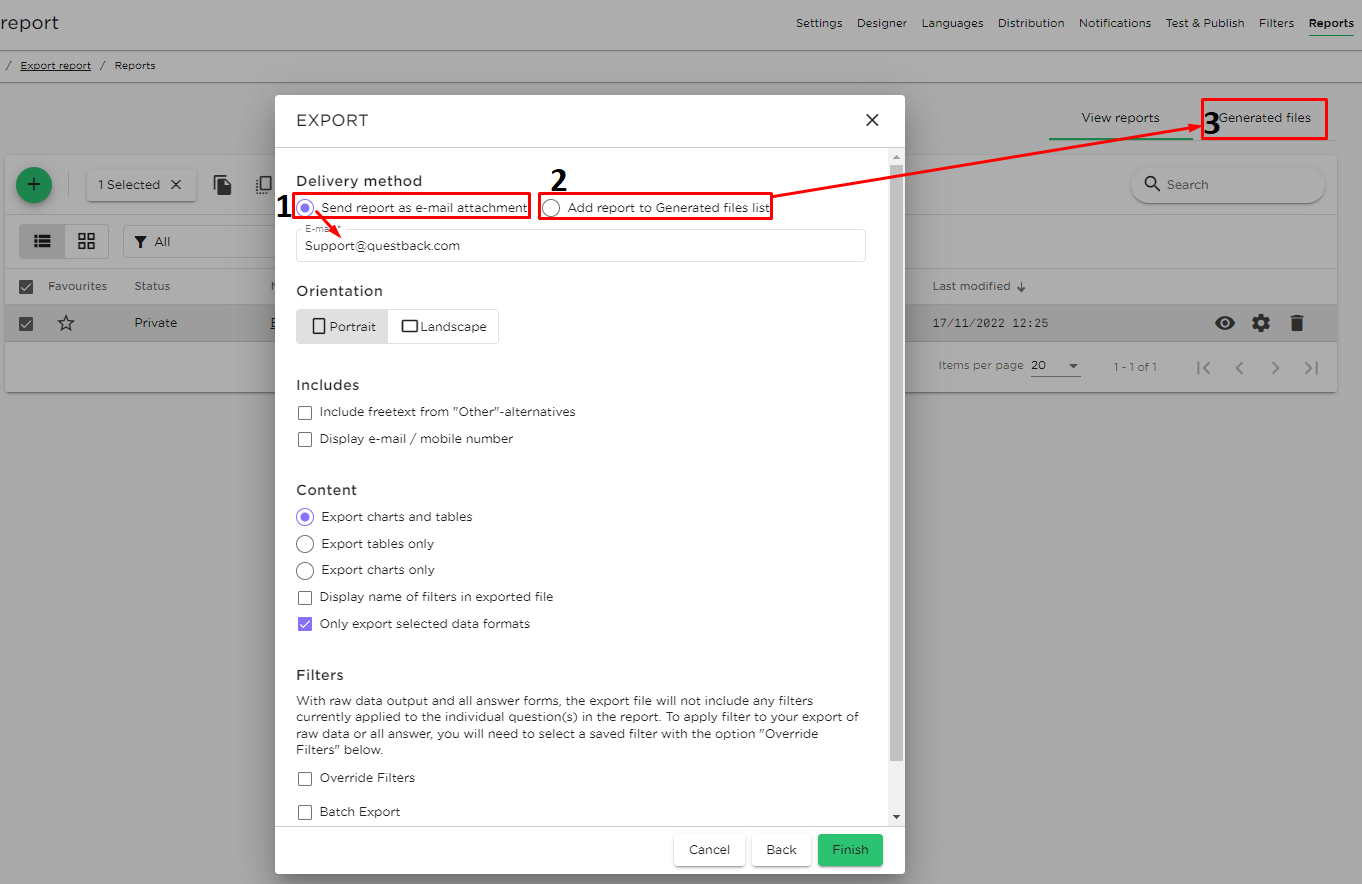Check Display e-mail / mobile number
The width and height of the screenshot is (1362, 884).
tap(305, 439)
